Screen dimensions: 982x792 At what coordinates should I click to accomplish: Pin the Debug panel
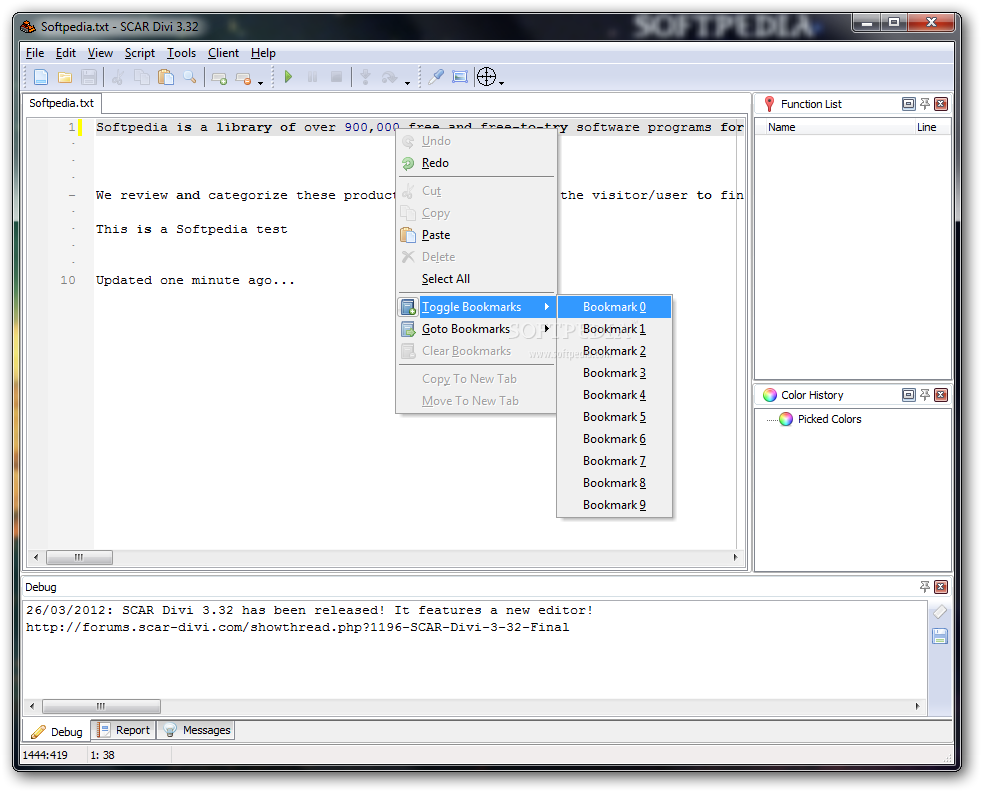click(925, 587)
